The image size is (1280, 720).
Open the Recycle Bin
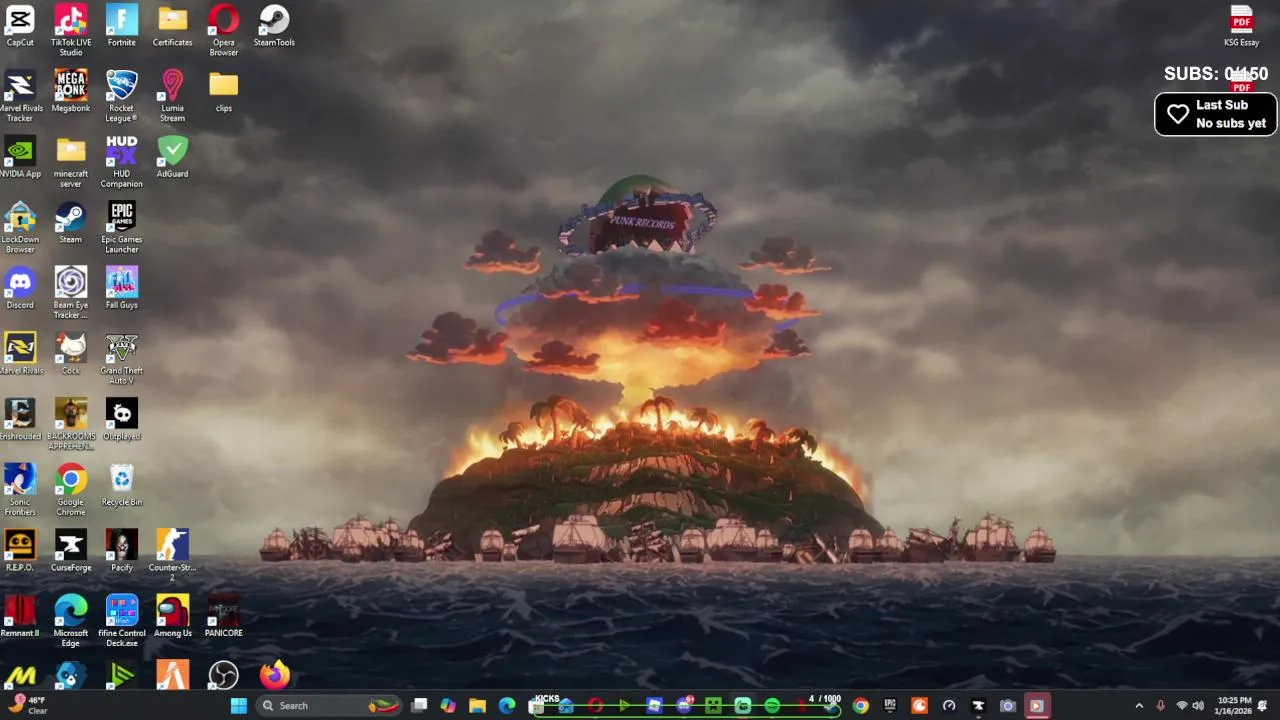pyautogui.click(x=122, y=485)
